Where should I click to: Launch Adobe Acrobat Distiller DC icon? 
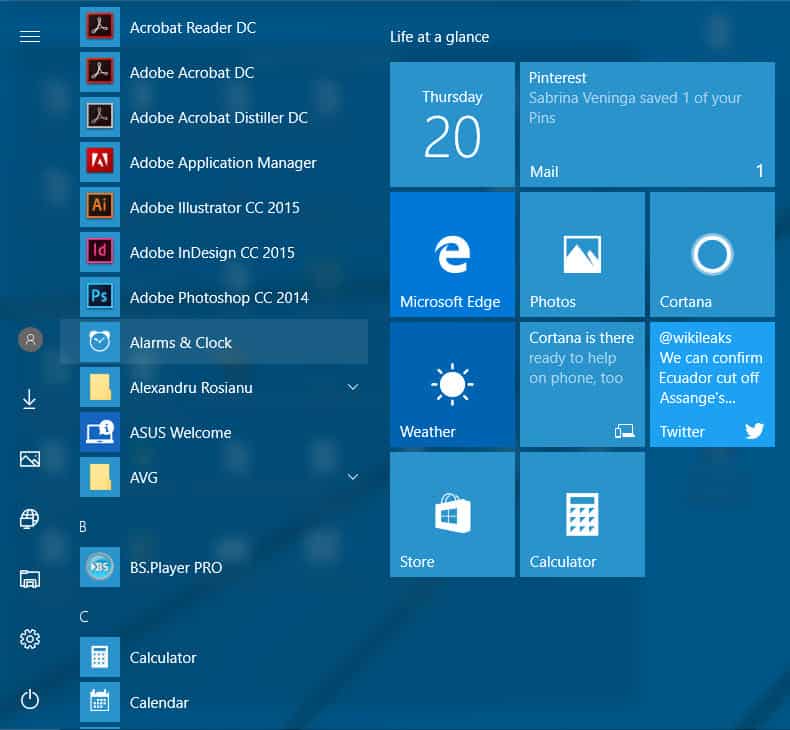pos(100,117)
